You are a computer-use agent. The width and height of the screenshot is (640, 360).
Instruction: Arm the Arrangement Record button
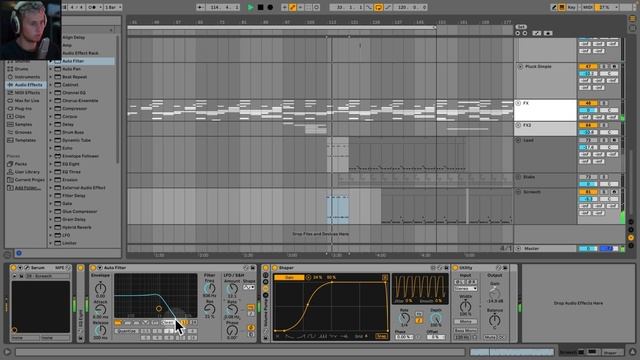[x=270, y=7]
